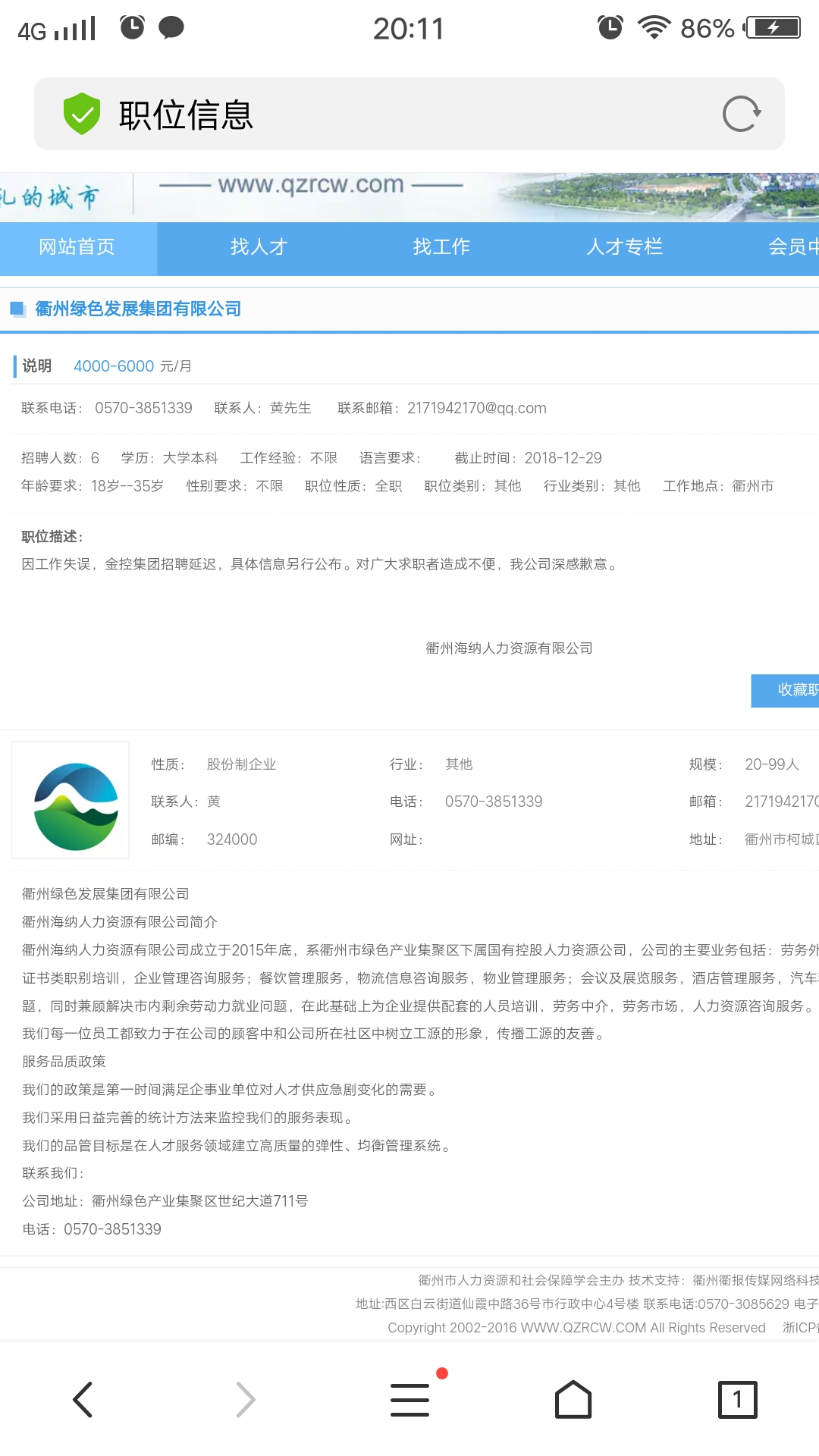Tap 招聘人数: 6 field
Screen dimensions: 819x1456
click(x=61, y=458)
